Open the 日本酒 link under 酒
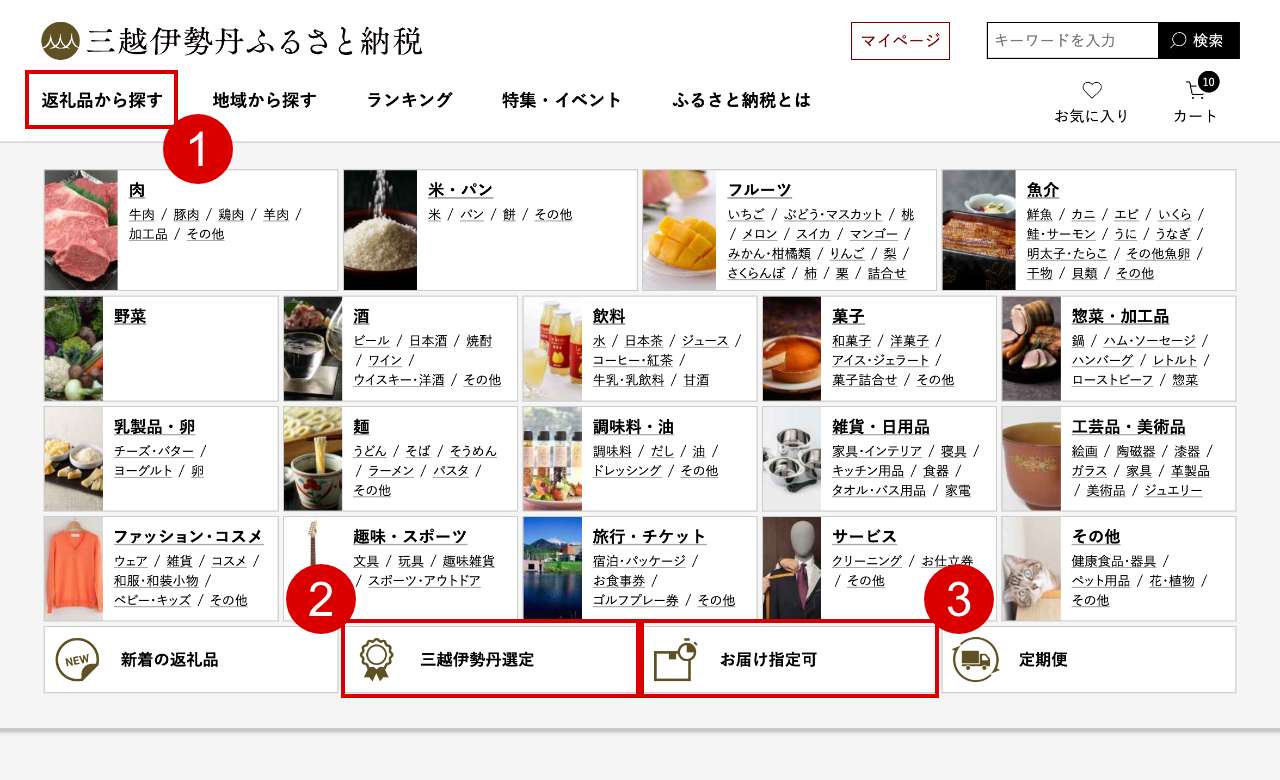Viewport: 1280px width, 780px height. point(428,341)
